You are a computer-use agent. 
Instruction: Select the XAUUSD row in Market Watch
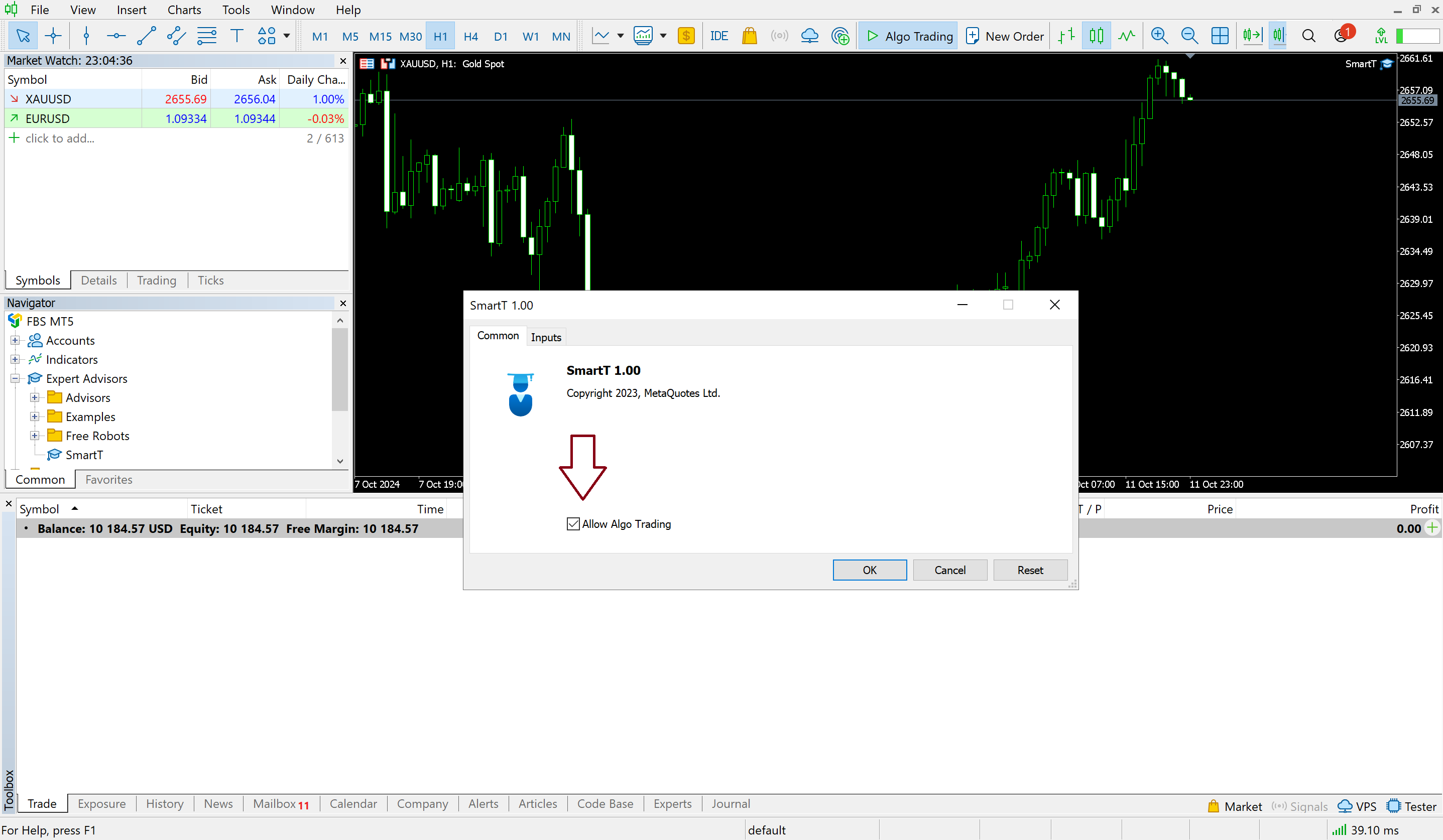click(177, 99)
